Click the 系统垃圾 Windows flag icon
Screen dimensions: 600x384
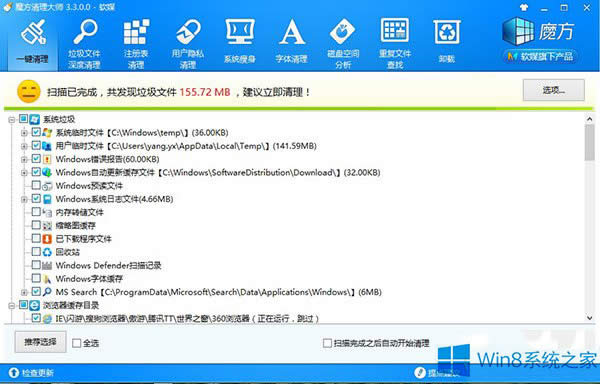tap(35, 119)
